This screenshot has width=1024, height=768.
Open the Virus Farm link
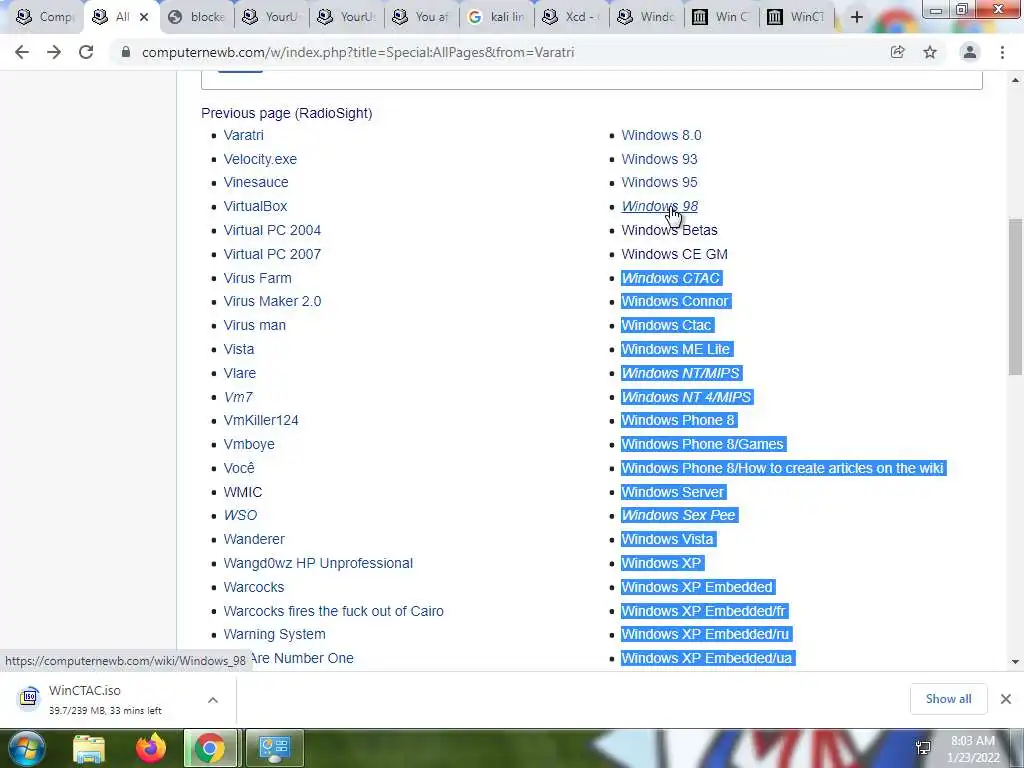pos(257,278)
